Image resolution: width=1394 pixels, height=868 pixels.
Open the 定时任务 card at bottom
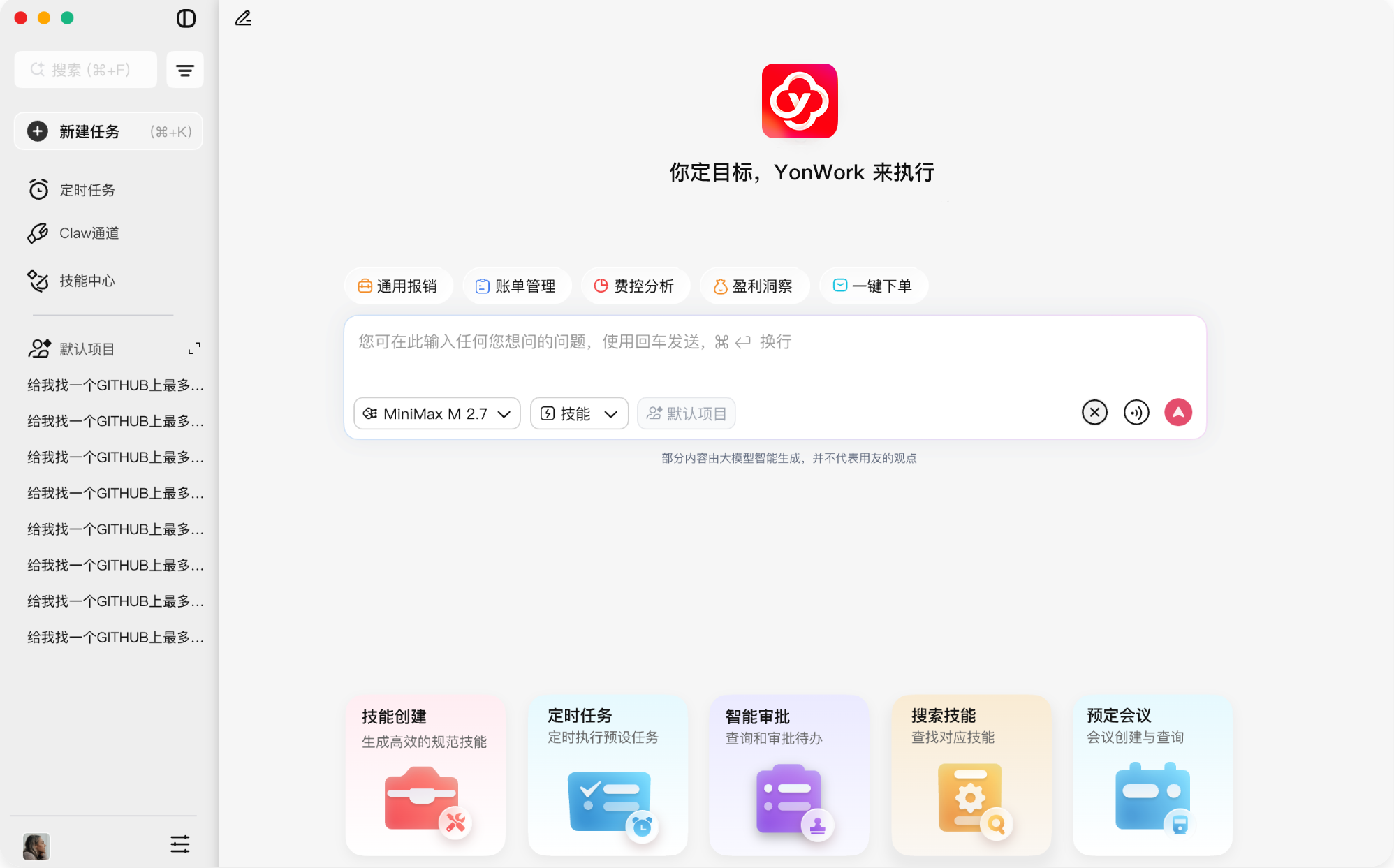pyautogui.click(x=608, y=775)
